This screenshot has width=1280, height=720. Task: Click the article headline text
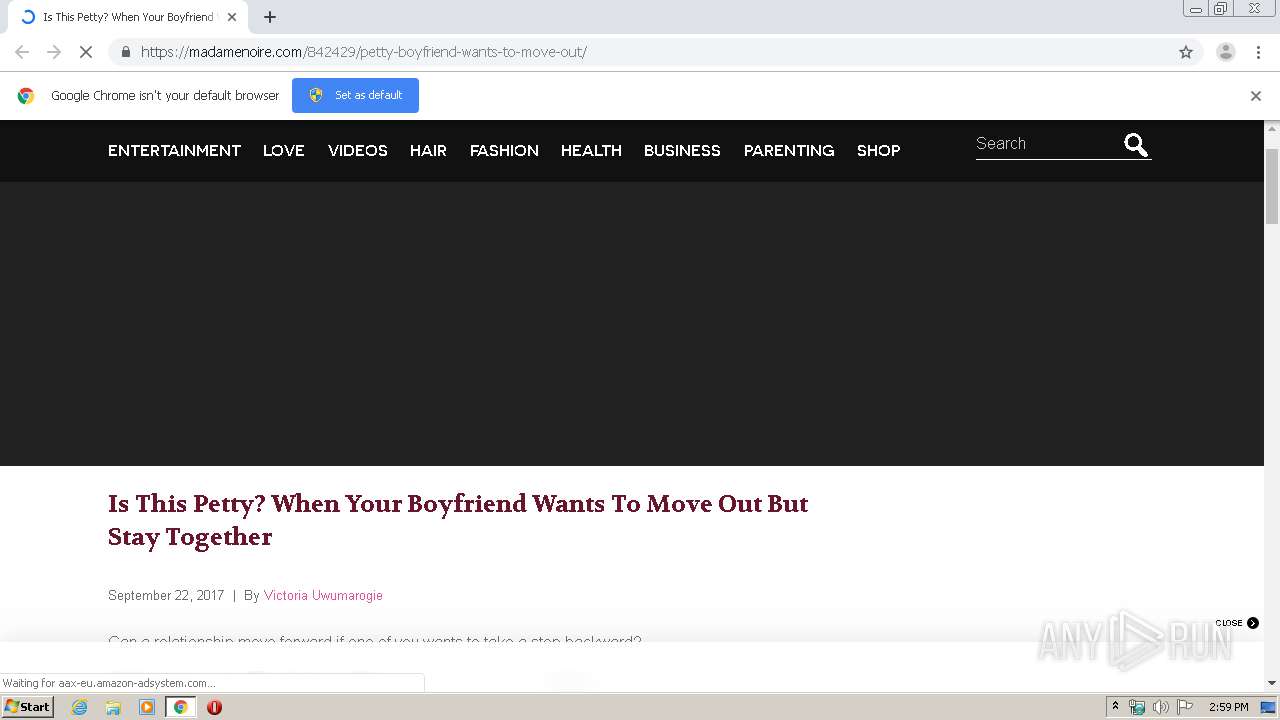(x=458, y=520)
